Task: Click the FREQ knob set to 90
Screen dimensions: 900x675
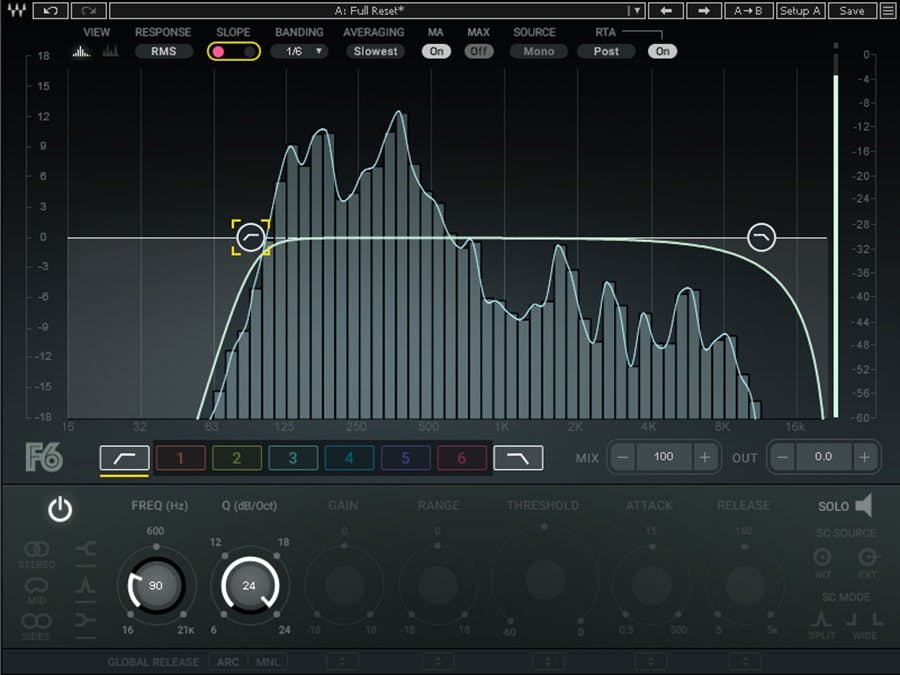Action: 155,586
